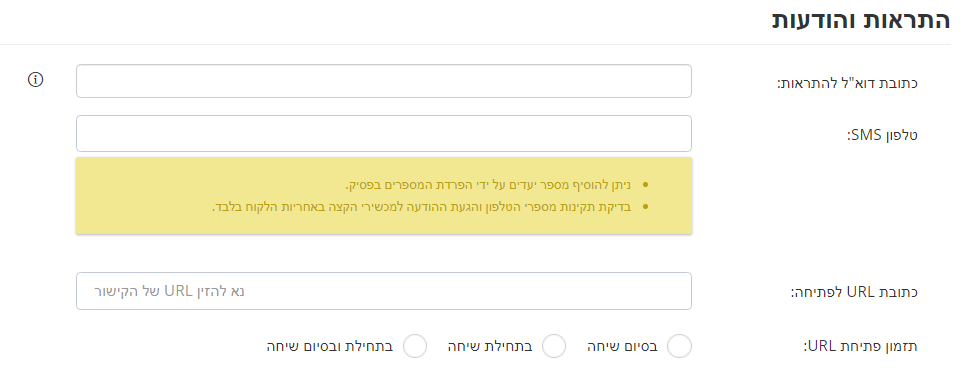This screenshot has width=963, height=372.
Task: Click the טלפון SMS field label
Action: (884, 135)
